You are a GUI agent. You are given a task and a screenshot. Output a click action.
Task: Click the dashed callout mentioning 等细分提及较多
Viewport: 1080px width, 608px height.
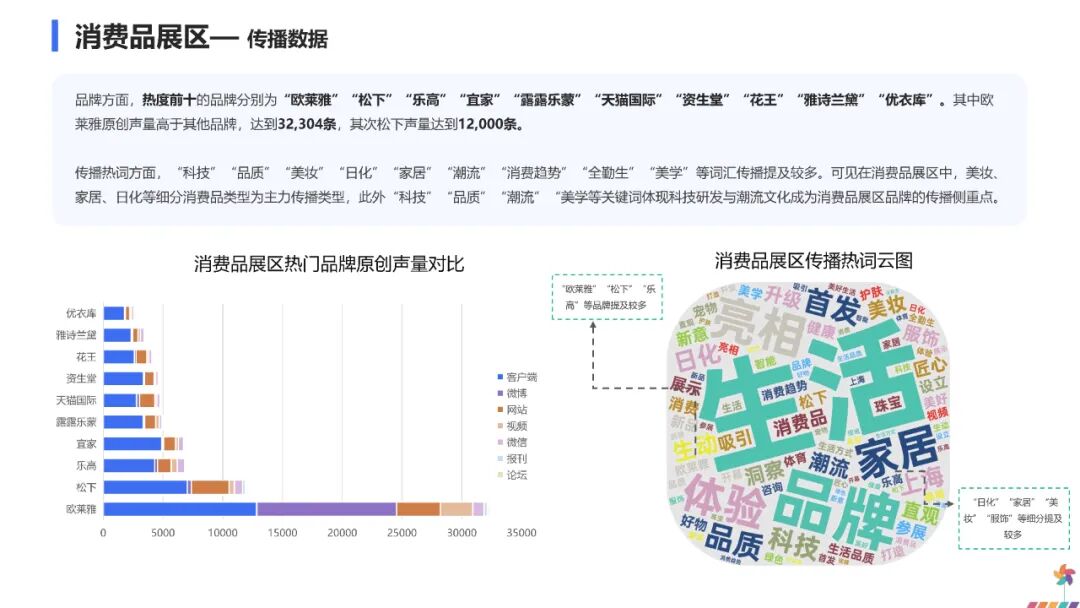1013,518
